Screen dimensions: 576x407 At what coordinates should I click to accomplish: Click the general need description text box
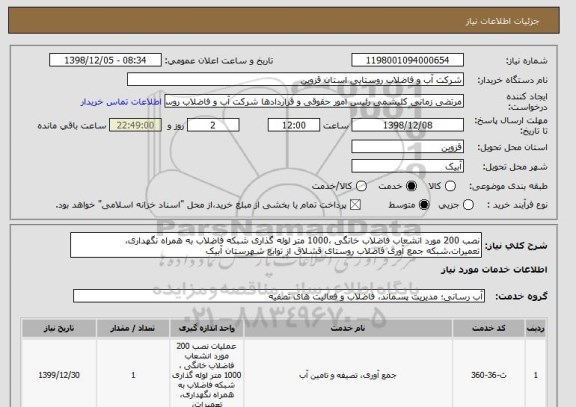276,245
